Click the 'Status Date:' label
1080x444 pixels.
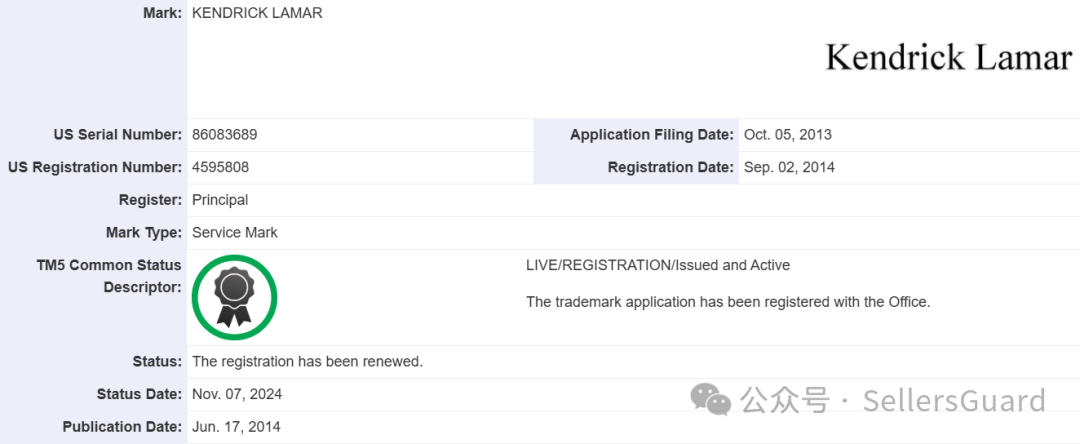140,394
